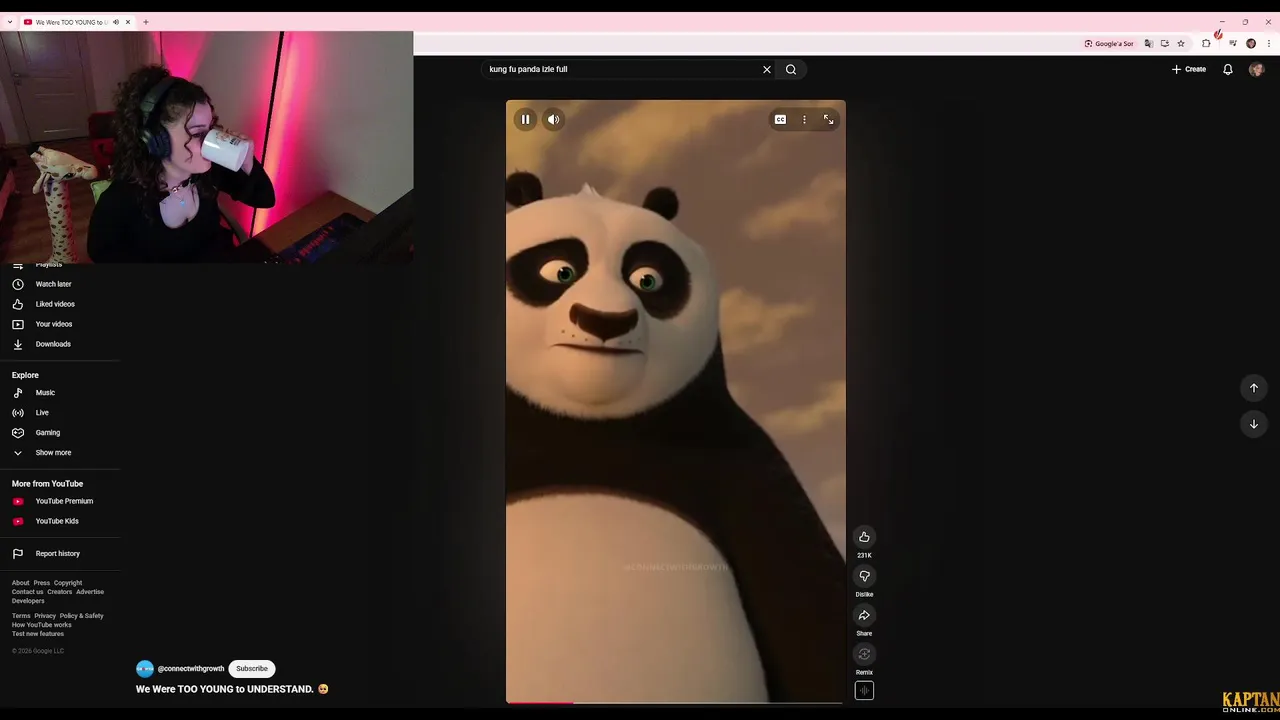Open the Short's three-dot more menu

coord(804,119)
